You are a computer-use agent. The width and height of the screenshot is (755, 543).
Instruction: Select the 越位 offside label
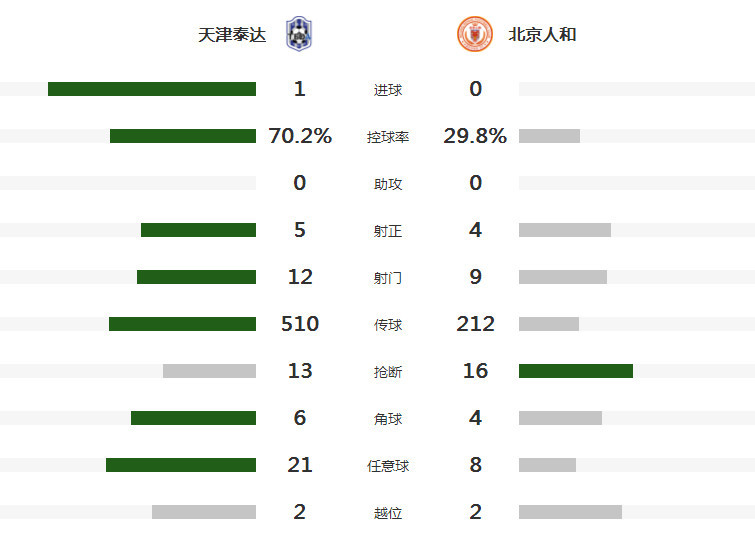pos(388,513)
